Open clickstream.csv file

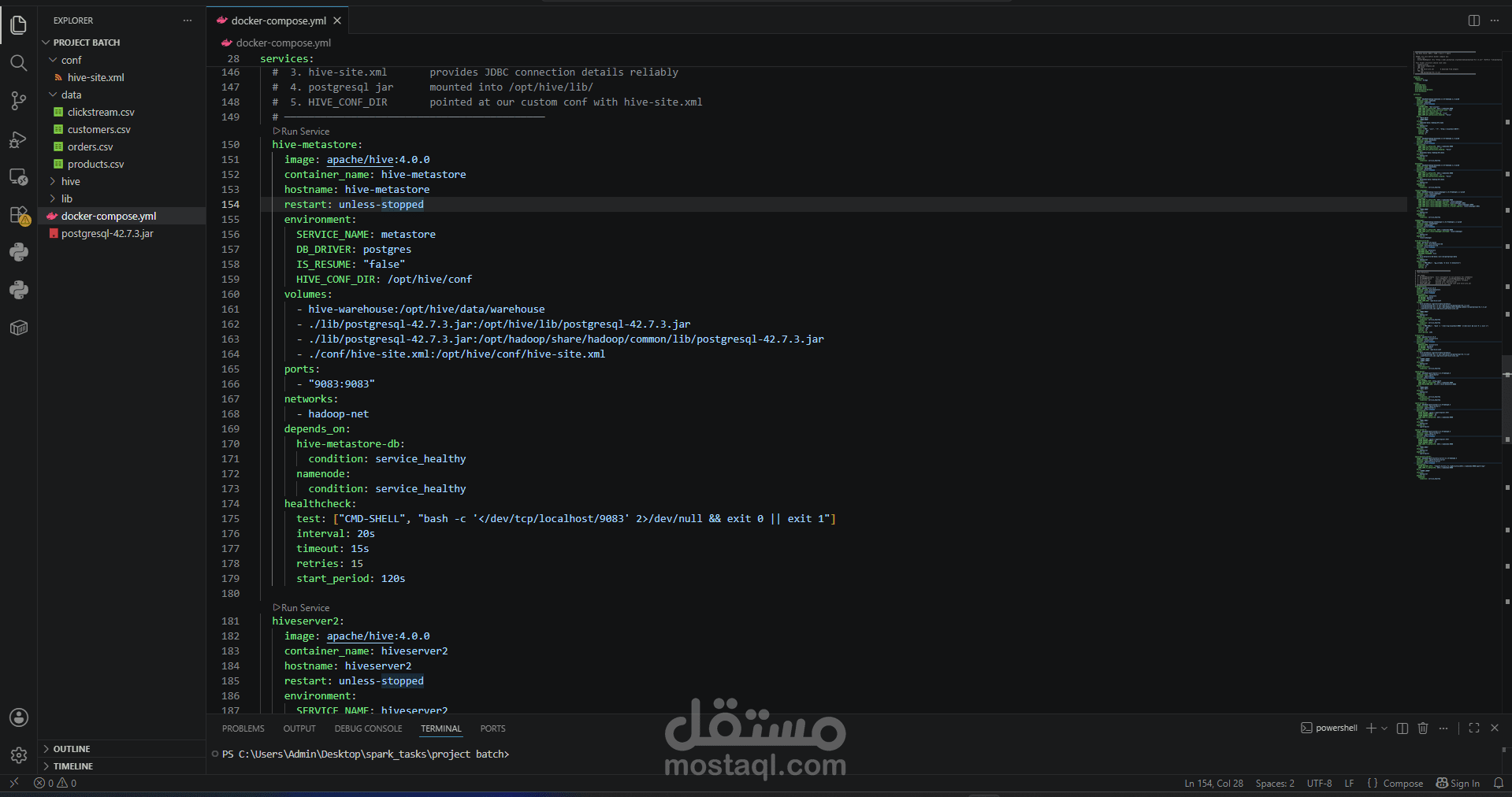point(121,112)
